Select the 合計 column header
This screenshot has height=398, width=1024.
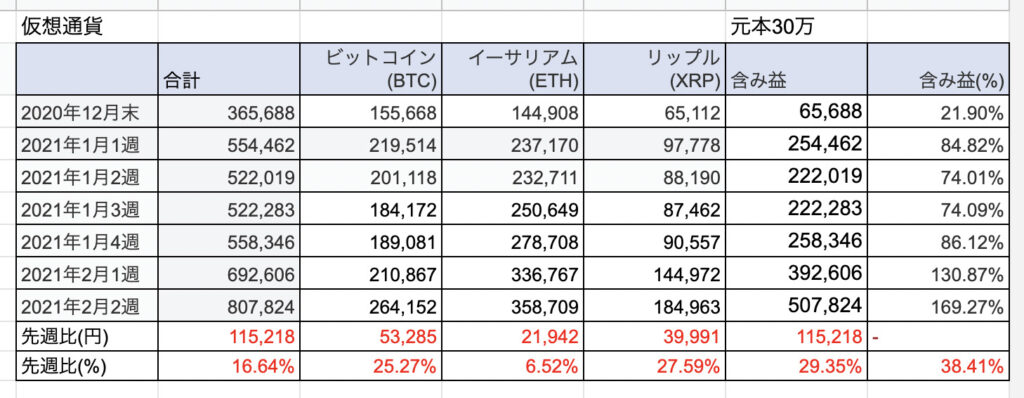pos(229,69)
